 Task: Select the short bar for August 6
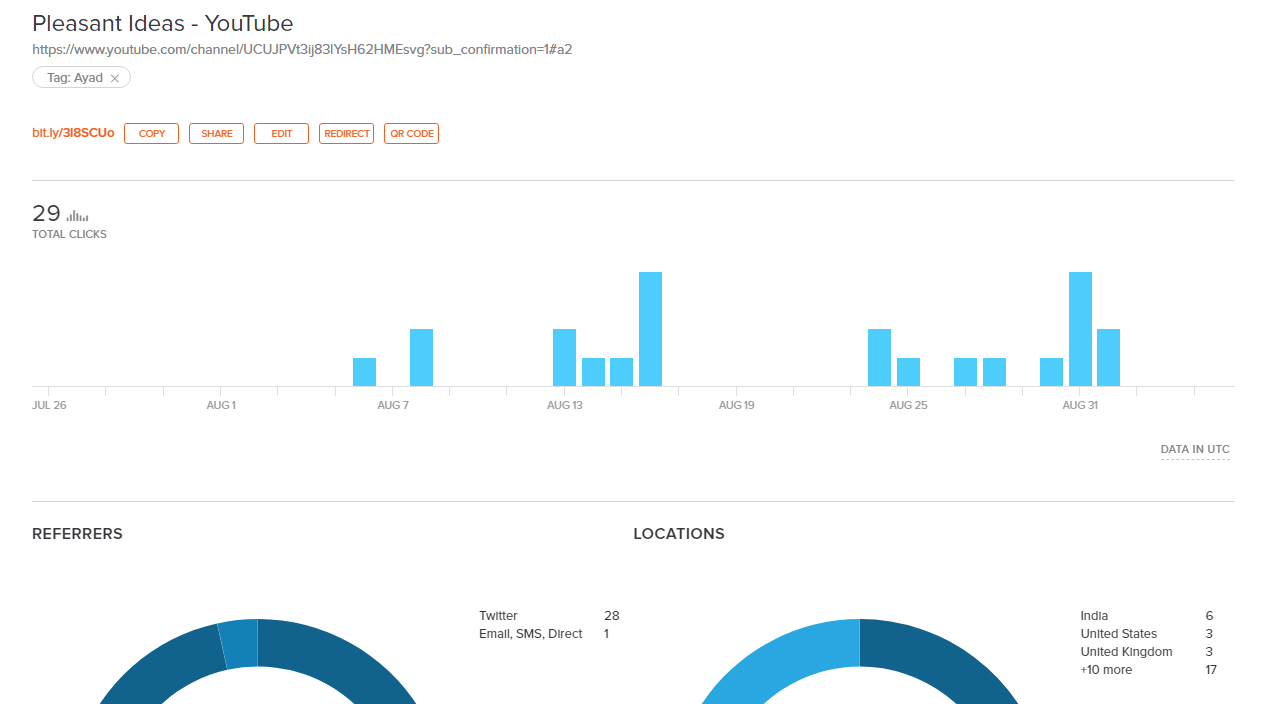pyautogui.click(x=364, y=372)
